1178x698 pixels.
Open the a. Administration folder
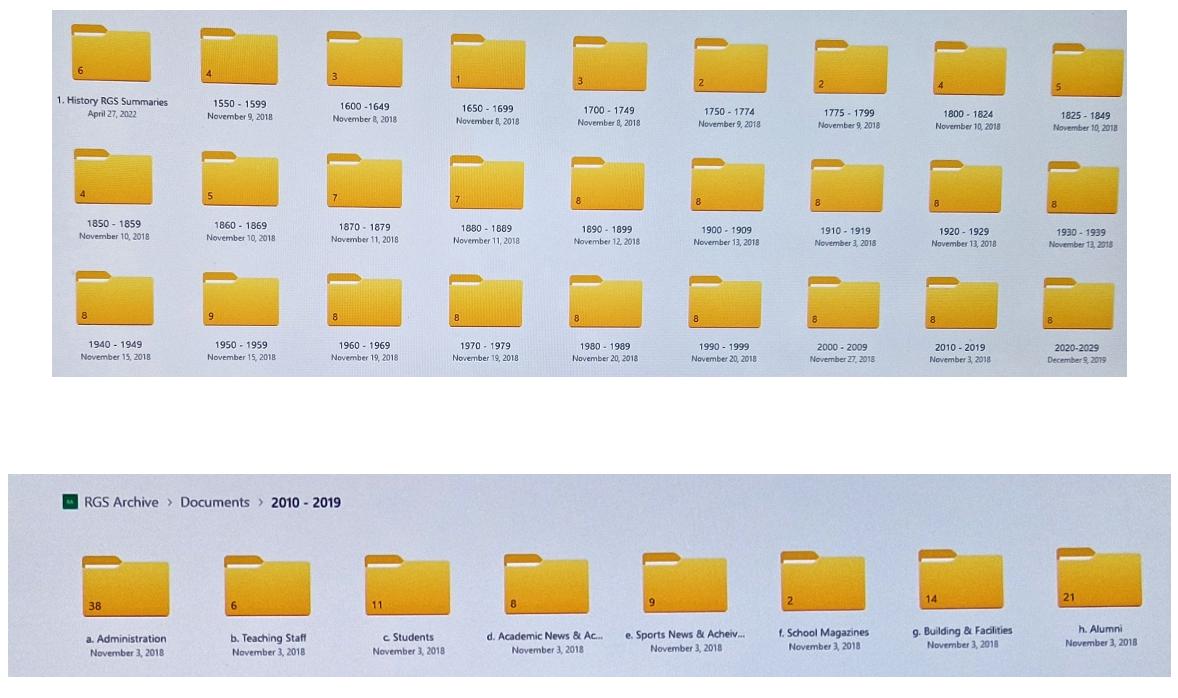pyautogui.click(x=125, y=587)
